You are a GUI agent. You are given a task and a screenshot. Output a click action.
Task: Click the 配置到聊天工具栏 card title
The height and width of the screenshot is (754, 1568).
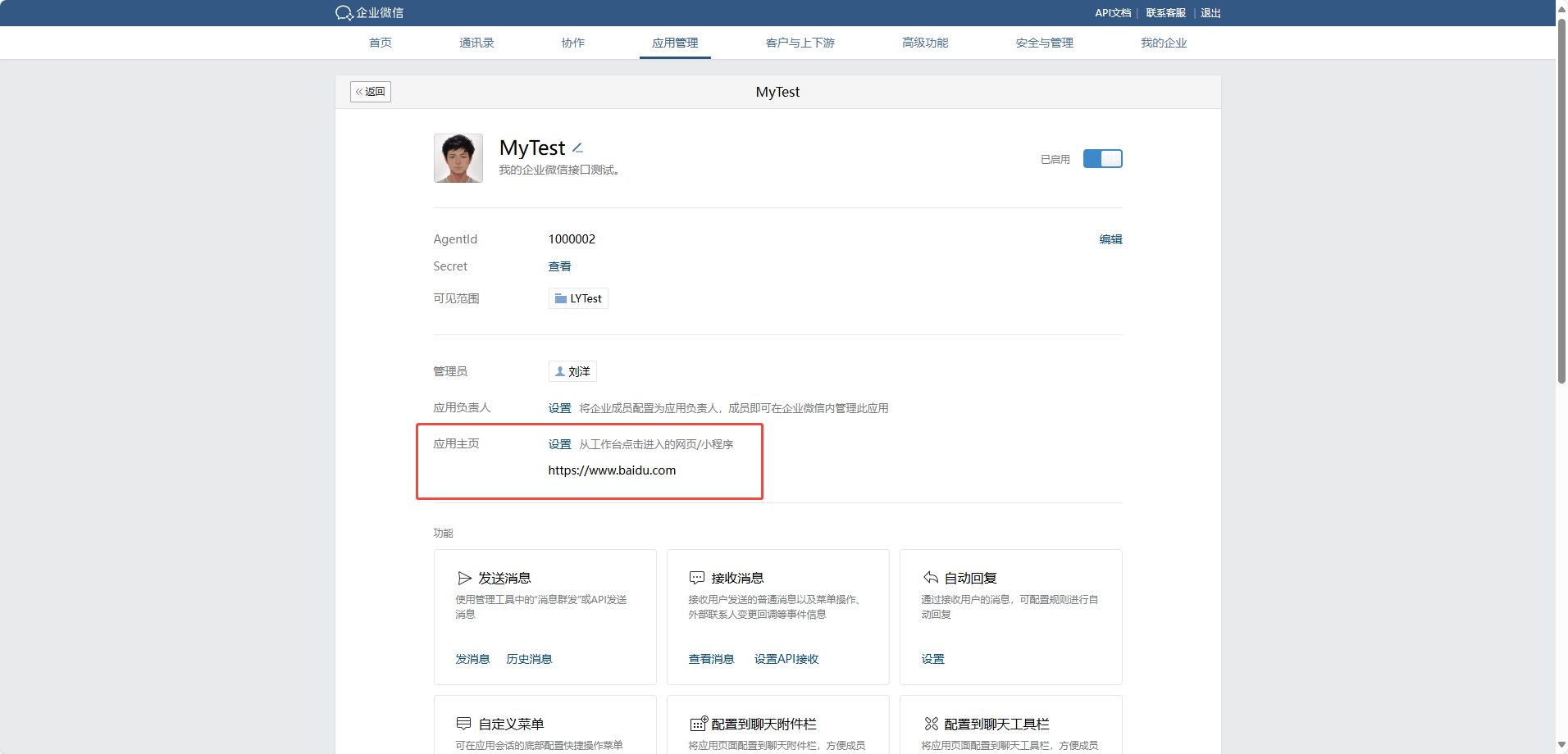click(996, 724)
